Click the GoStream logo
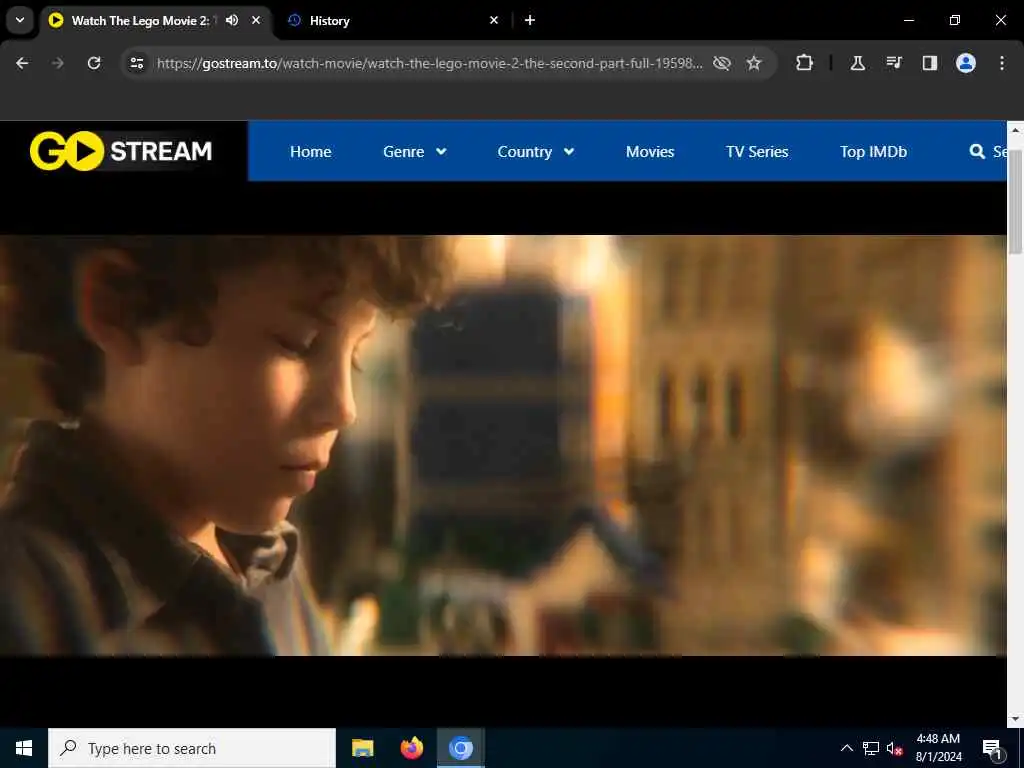The width and height of the screenshot is (1024, 768). 121,151
